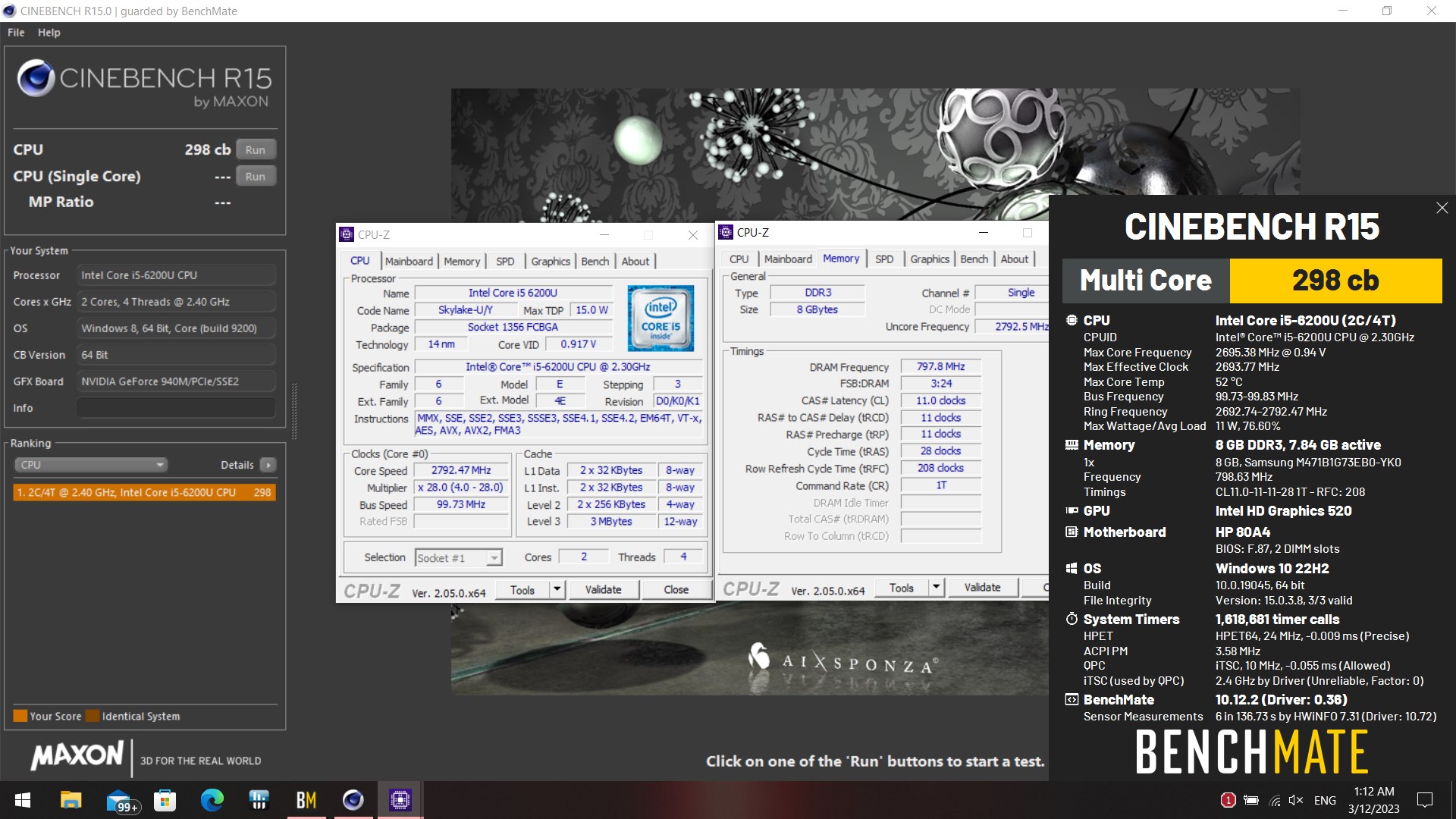Open Microsoft Store from the taskbar
Screen dimensions: 1456x819
pos(165,800)
